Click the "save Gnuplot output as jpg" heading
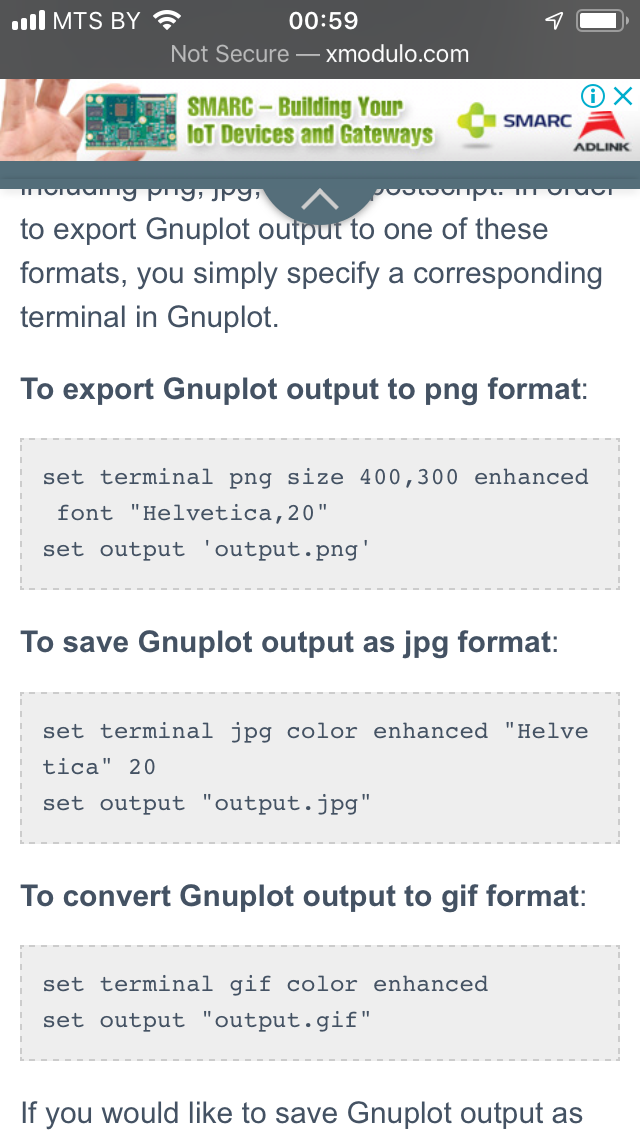Viewport: 640px width, 1136px height. [289, 641]
